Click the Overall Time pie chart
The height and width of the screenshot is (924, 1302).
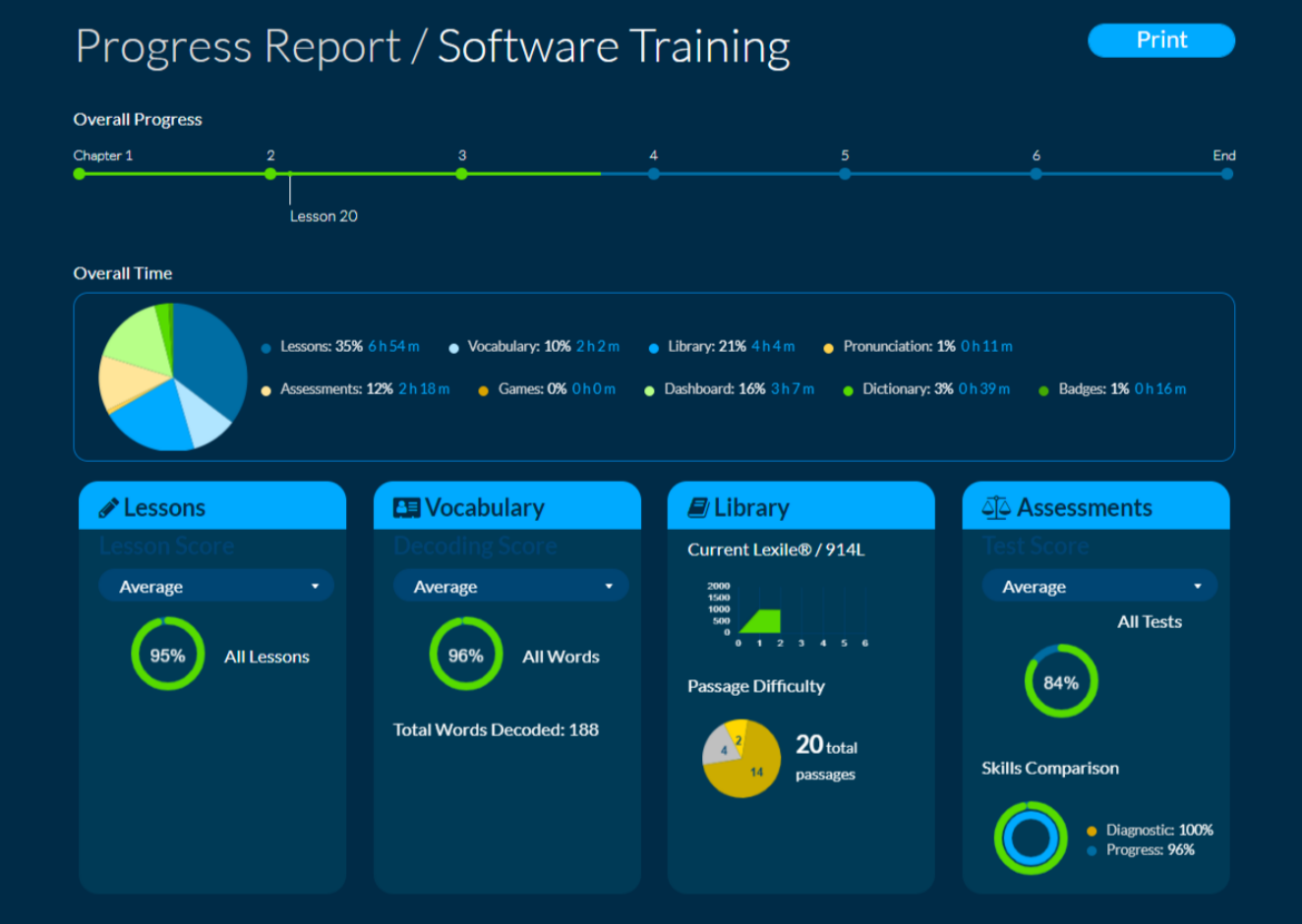click(173, 376)
